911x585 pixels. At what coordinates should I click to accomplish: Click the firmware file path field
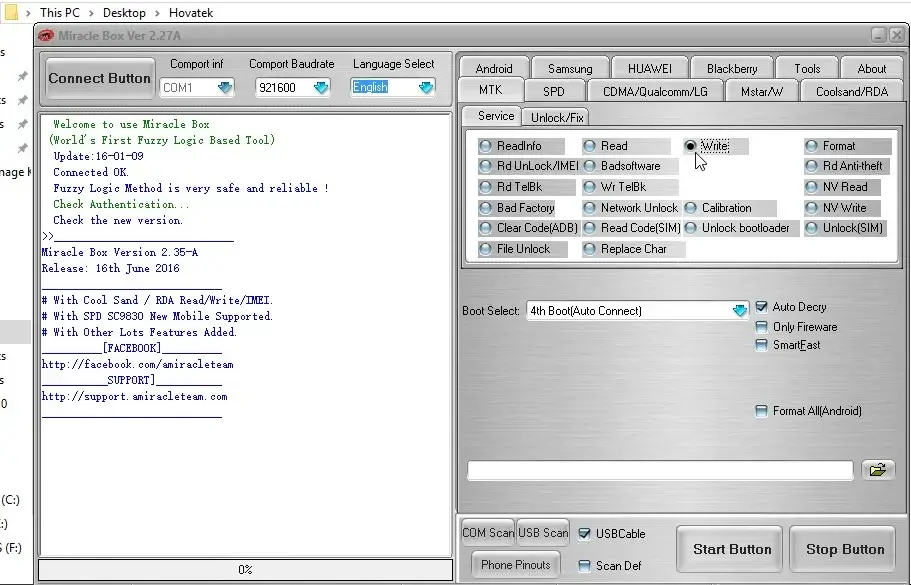[x=660, y=470]
